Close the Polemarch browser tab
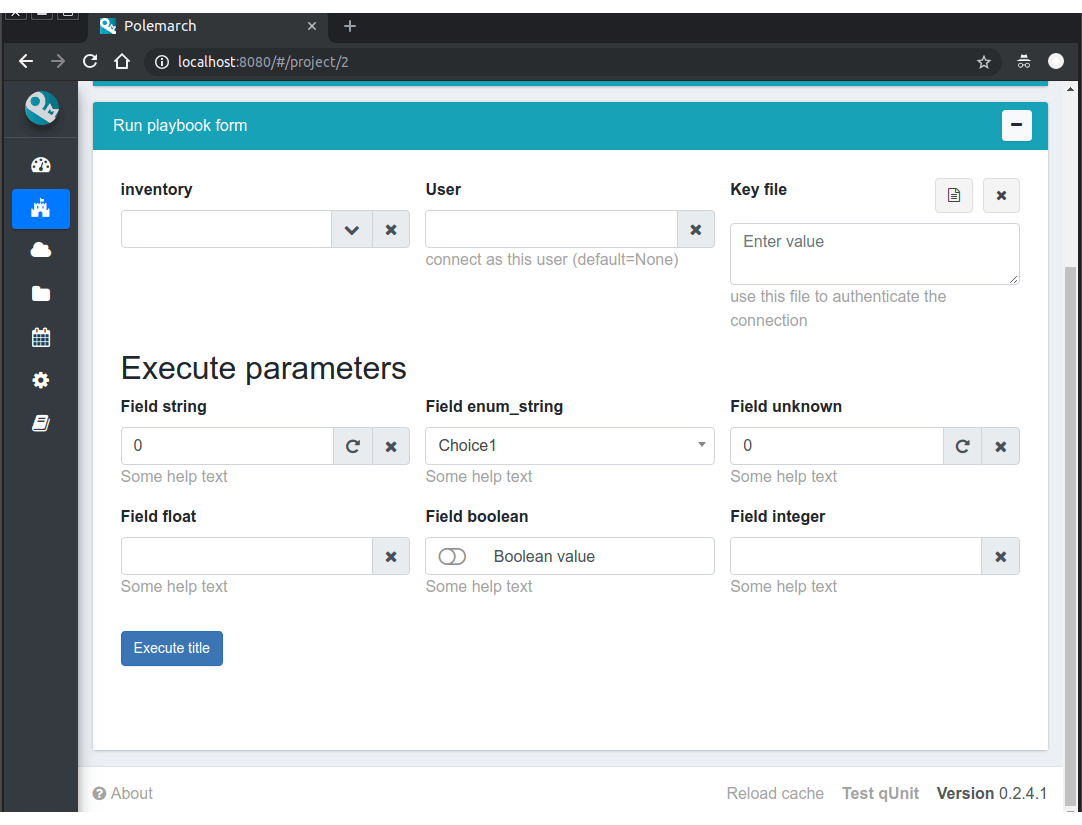 (x=312, y=26)
